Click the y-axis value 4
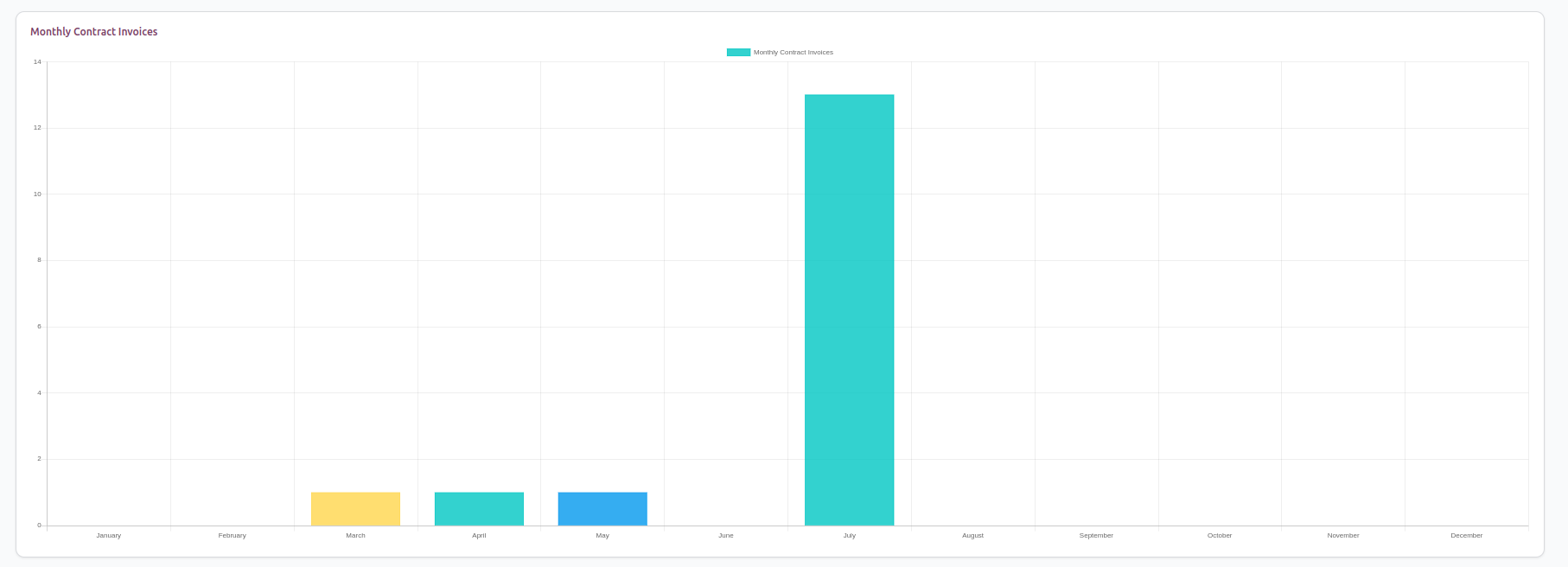Viewport: 1568px width, 567px height. coord(39,393)
